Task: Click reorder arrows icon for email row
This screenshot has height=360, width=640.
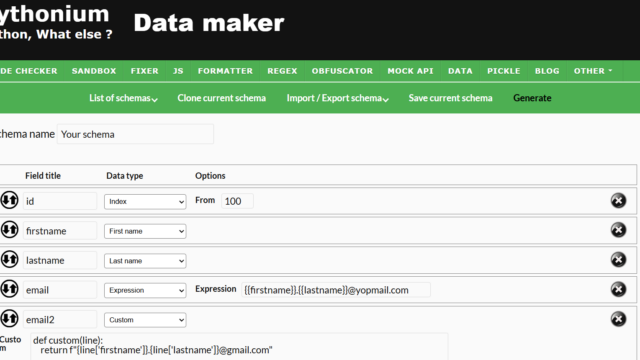Action: [x=9, y=289]
